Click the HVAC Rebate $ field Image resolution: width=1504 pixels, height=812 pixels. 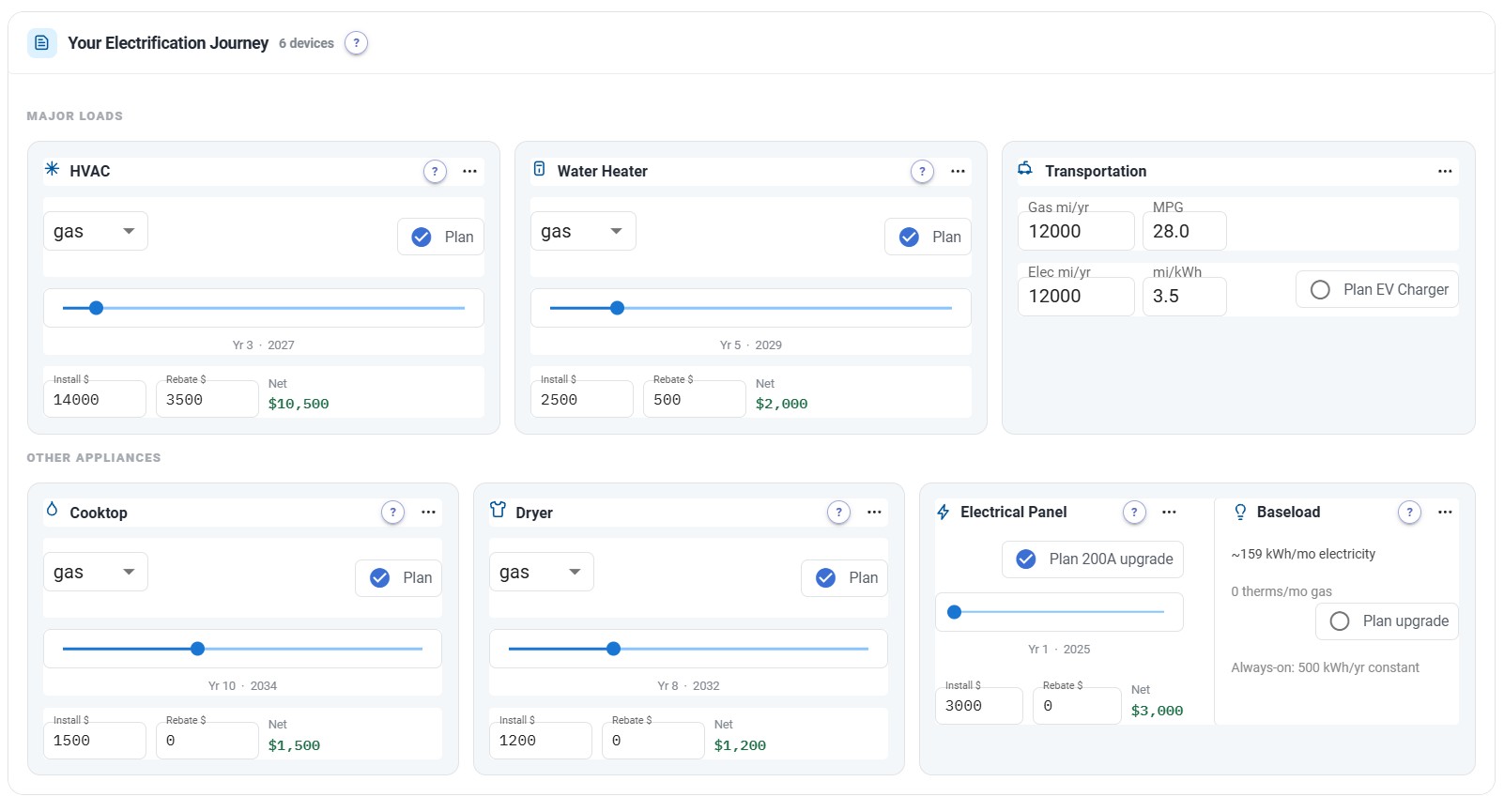[x=207, y=399]
